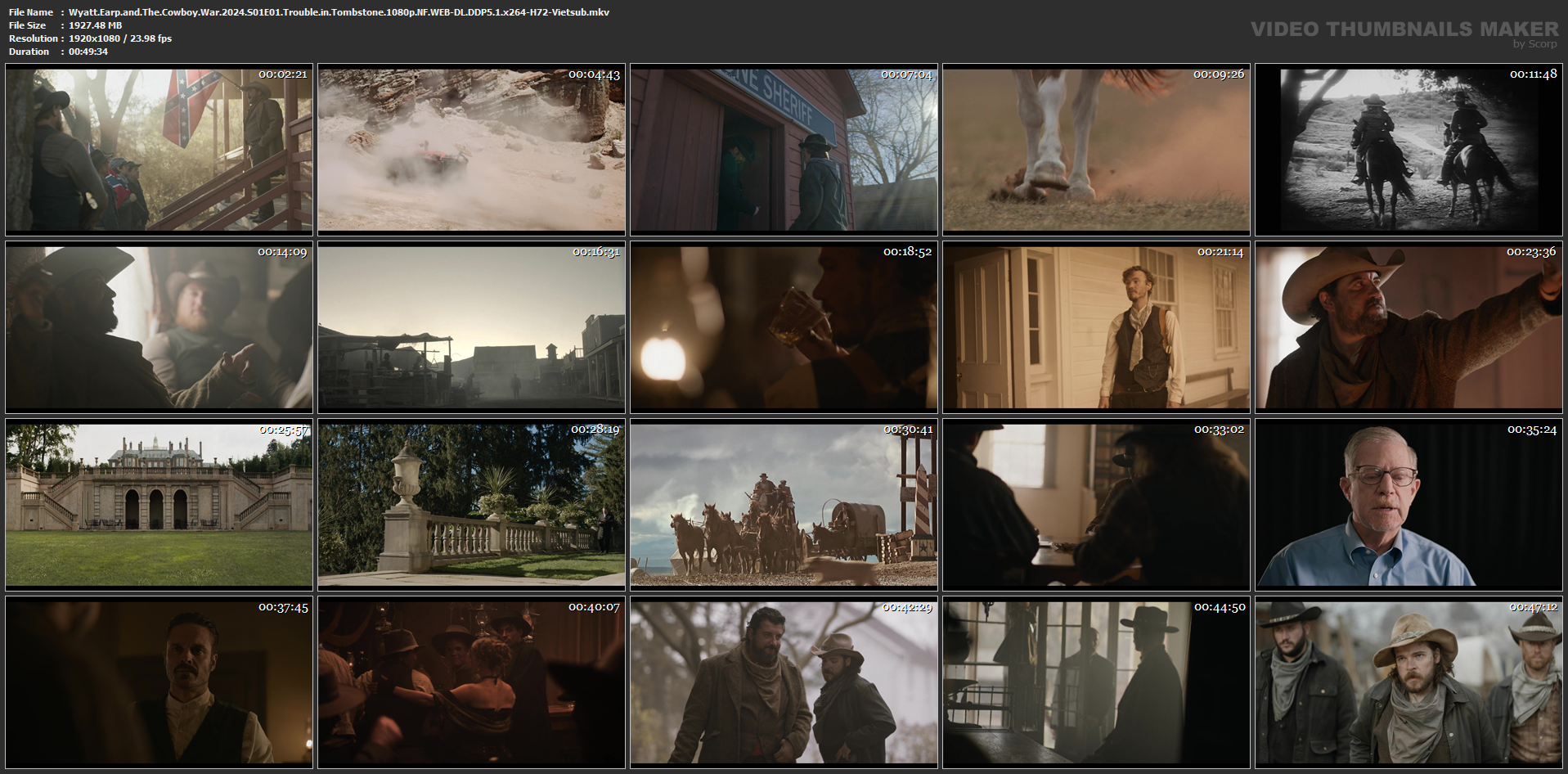Click the duration value 00:49:34
The image size is (1568, 774).
point(88,52)
